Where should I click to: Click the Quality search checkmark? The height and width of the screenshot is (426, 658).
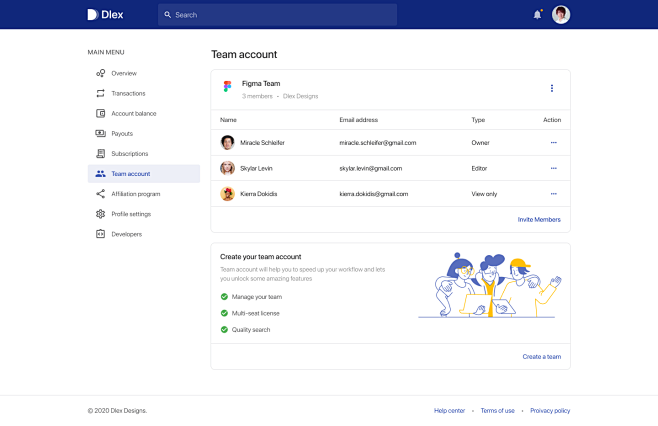(224, 329)
